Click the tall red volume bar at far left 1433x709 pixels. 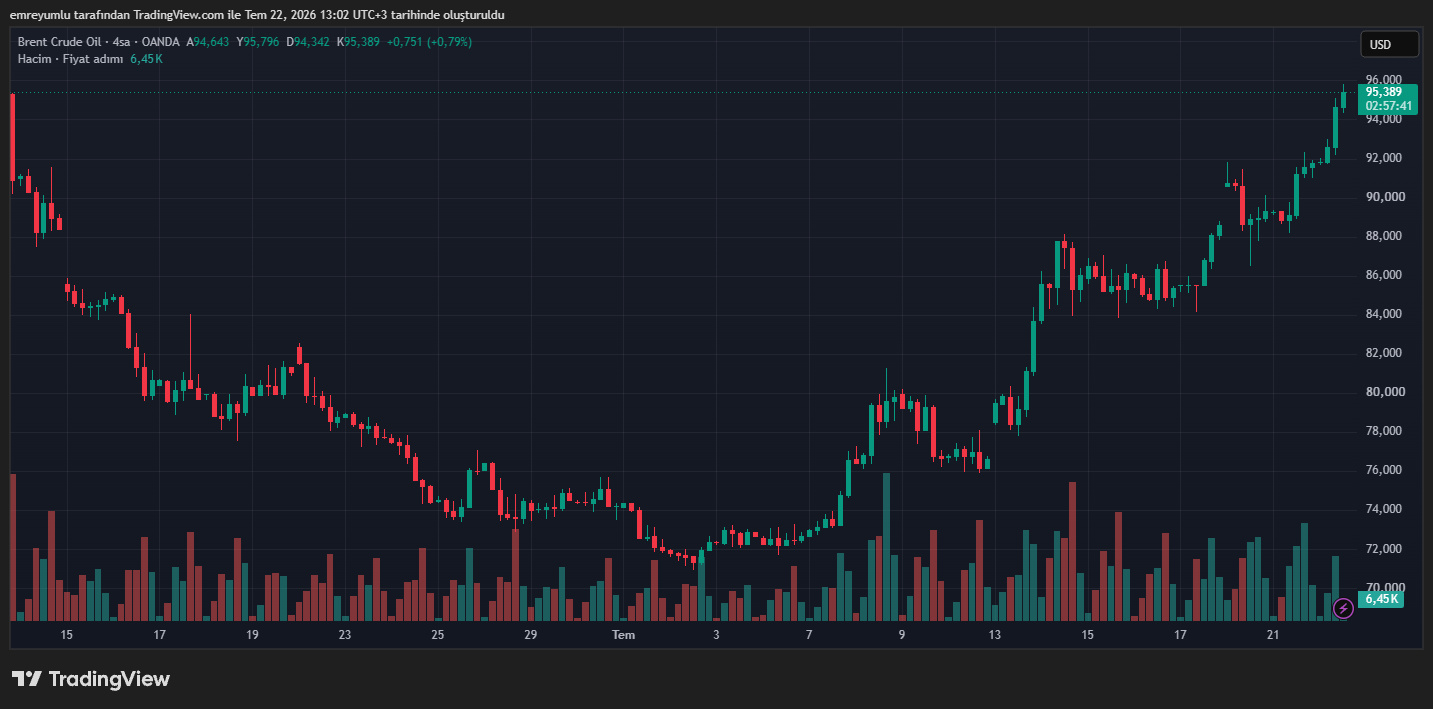(x=12, y=547)
